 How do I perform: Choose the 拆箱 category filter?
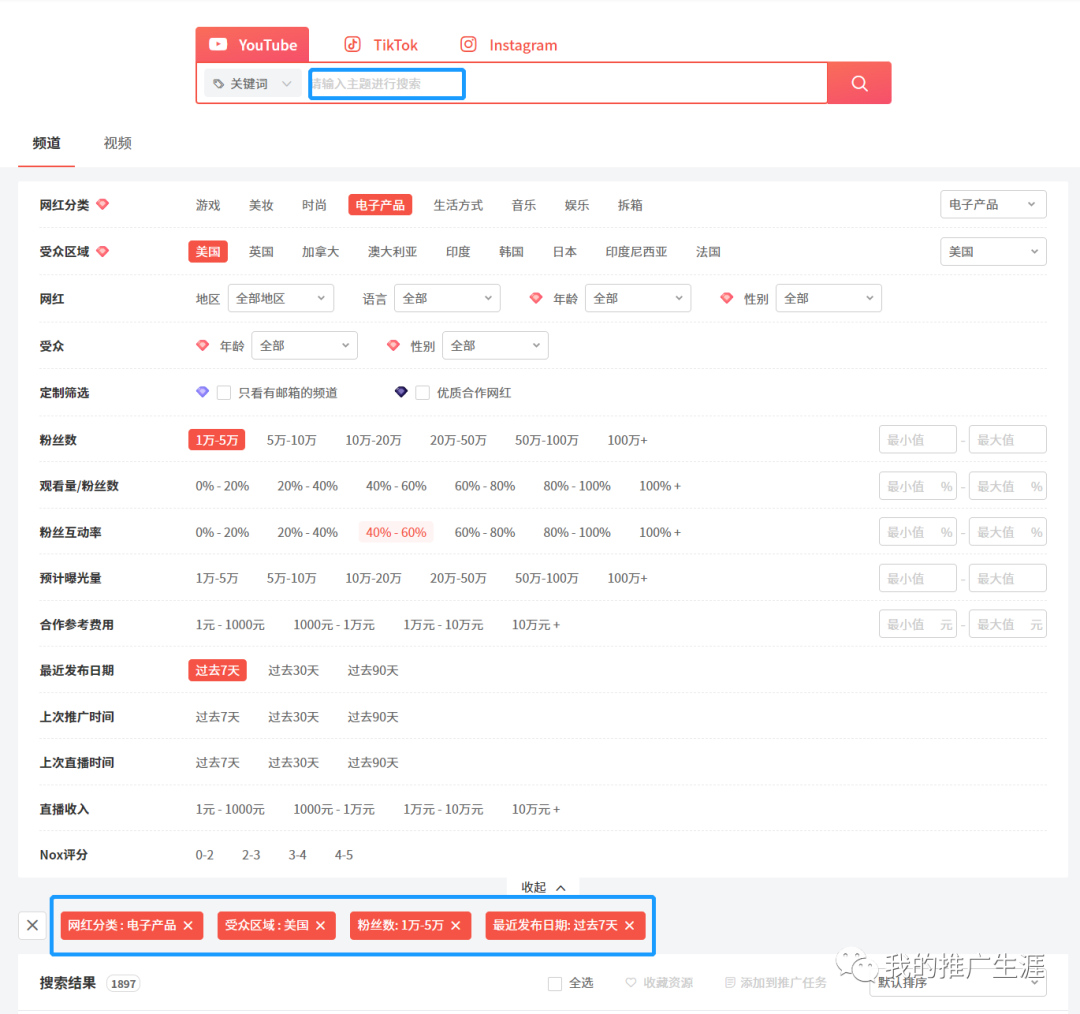click(630, 205)
